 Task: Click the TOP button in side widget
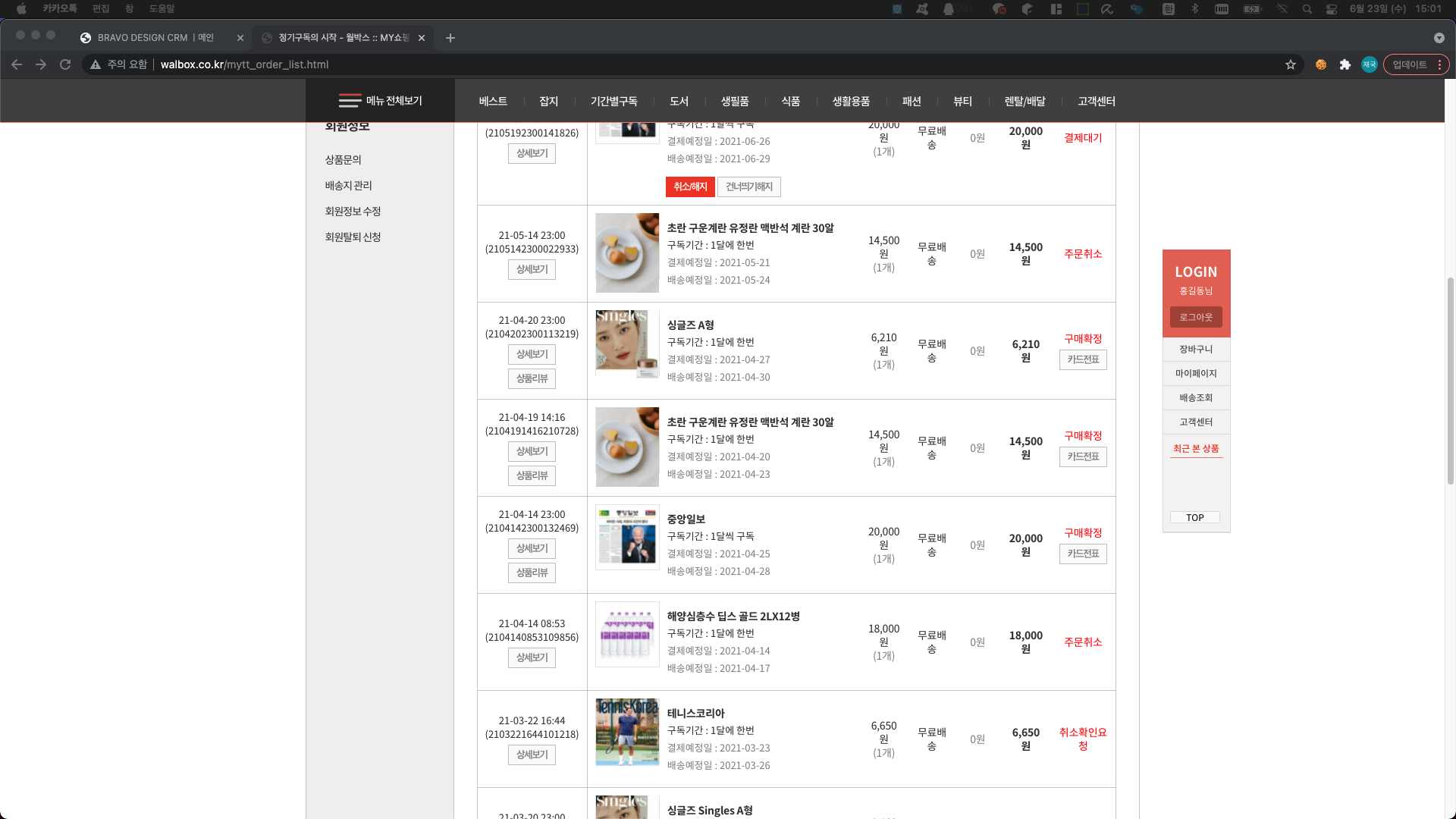pos(1195,517)
